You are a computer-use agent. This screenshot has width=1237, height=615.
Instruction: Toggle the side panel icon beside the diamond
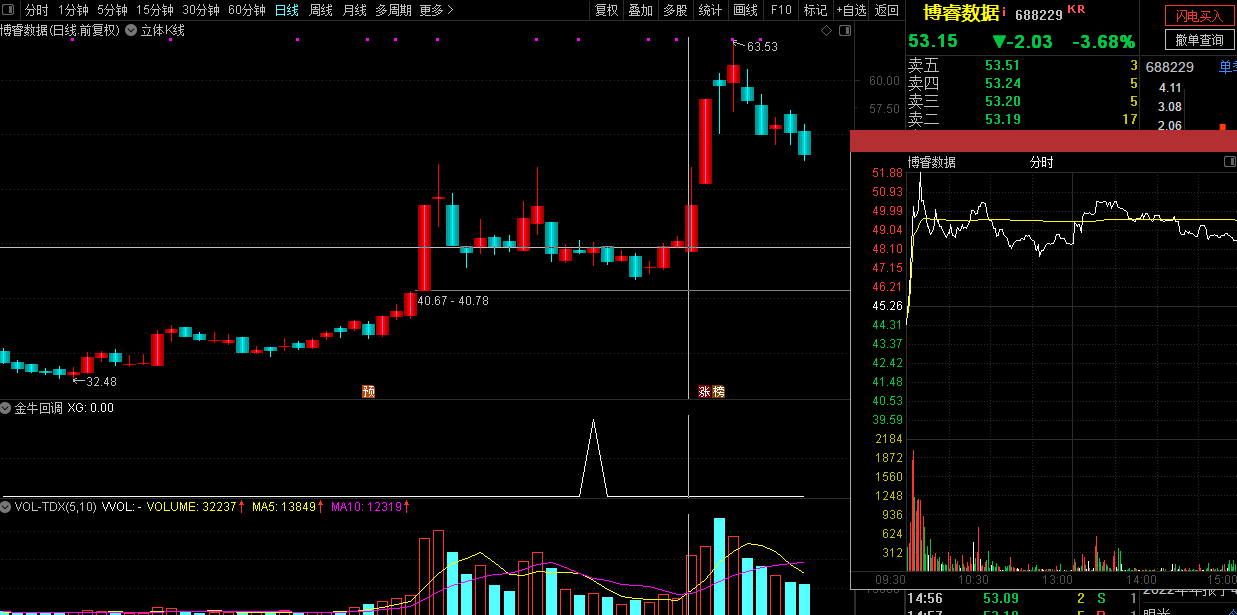tap(844, 31)
